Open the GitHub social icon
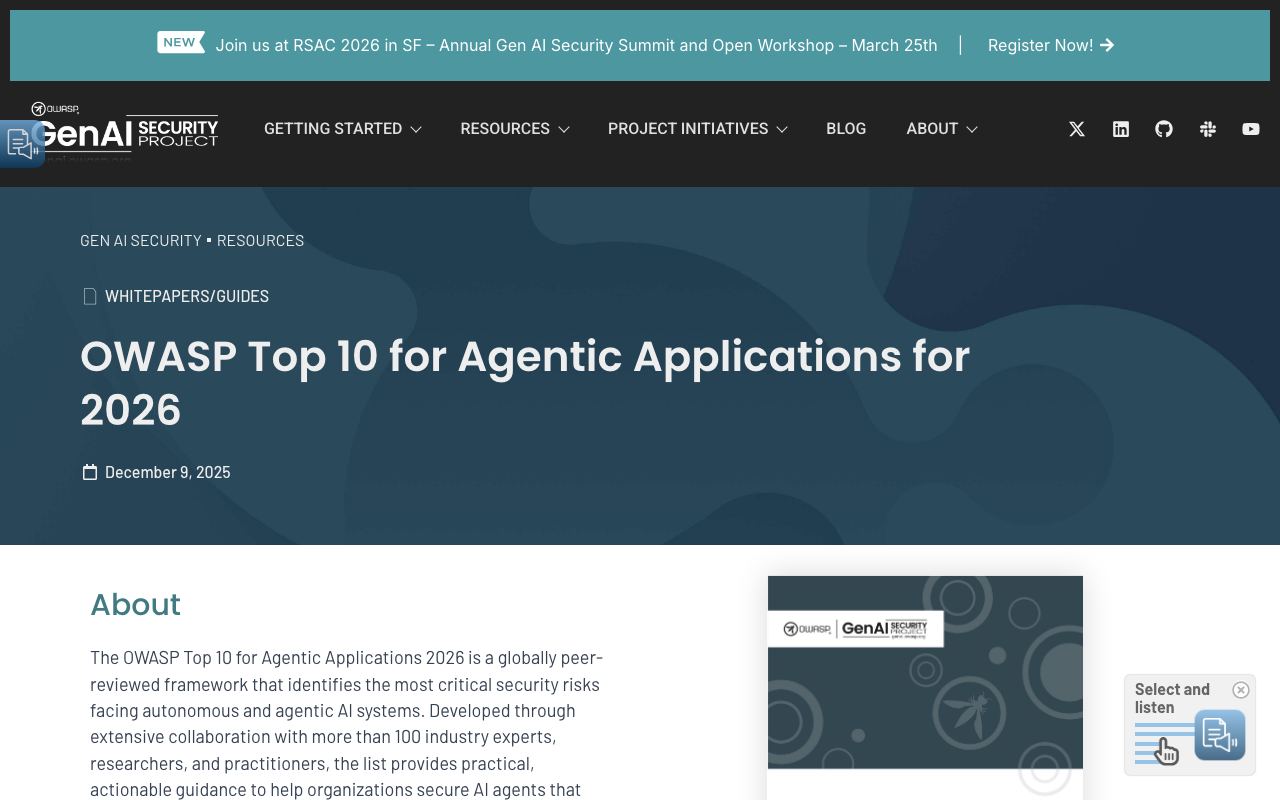This screenshot has height=800, width=1280. click(1164, 129)
